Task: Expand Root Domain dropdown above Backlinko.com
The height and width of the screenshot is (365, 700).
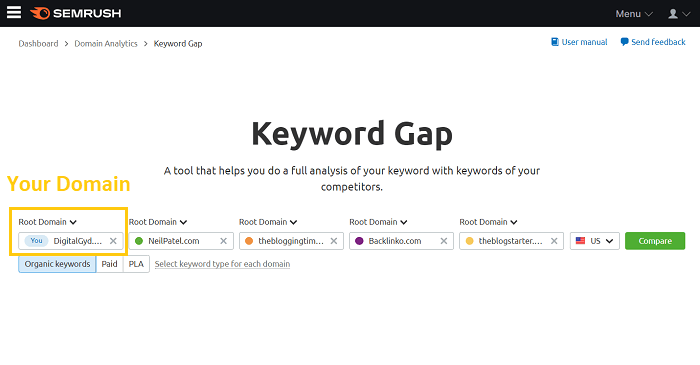Action: coord(379,222)
